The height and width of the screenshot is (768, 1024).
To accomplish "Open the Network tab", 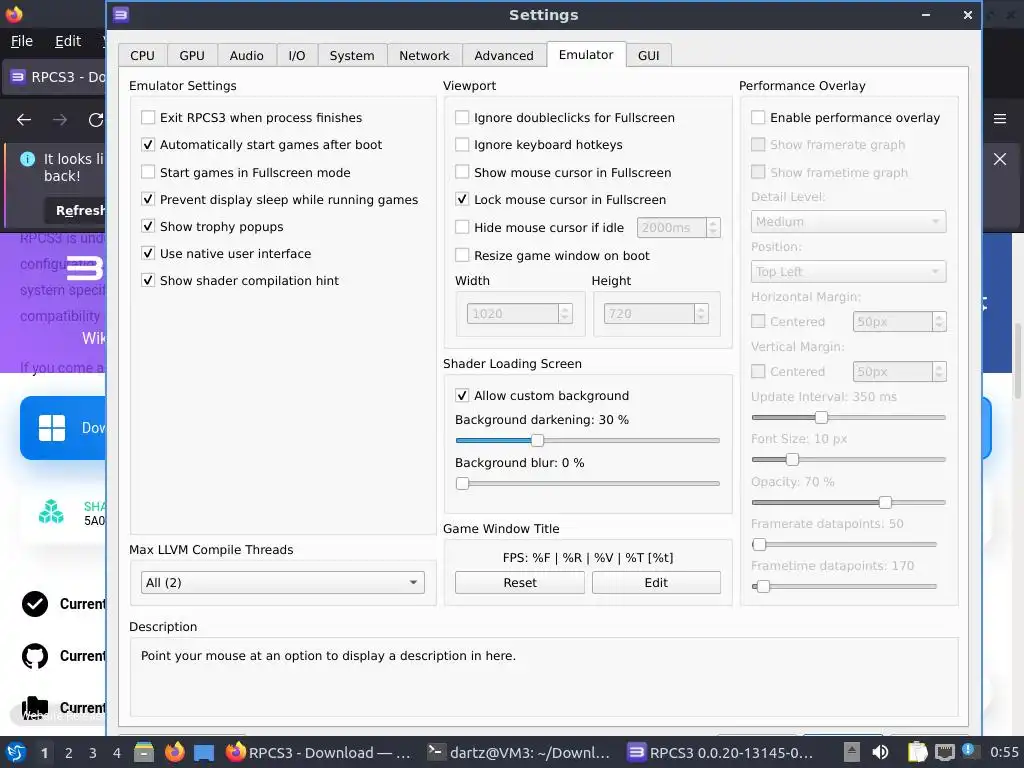I will click(424, 56).
